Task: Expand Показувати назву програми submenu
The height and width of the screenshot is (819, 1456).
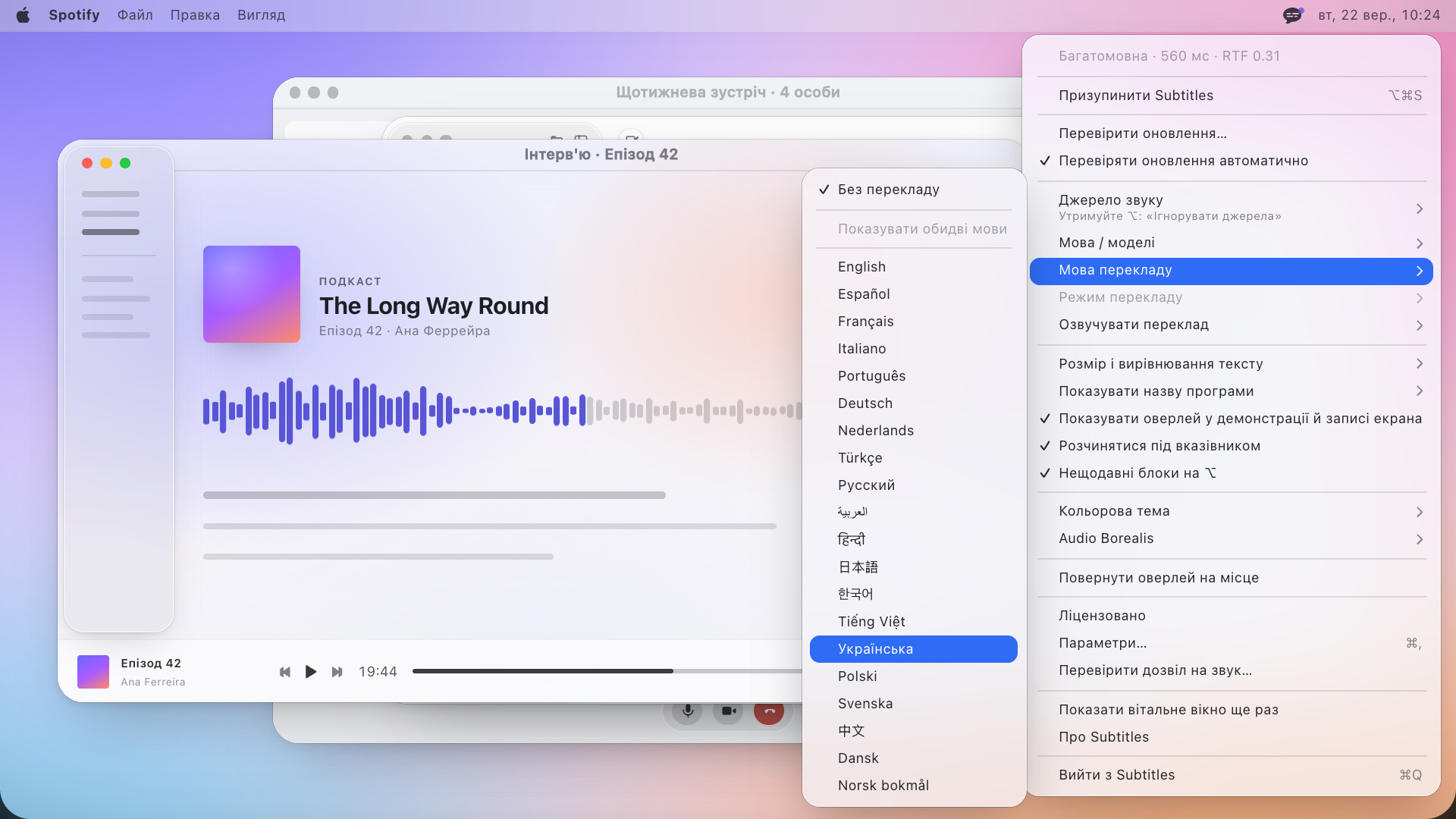Action: coord(1232,391)
